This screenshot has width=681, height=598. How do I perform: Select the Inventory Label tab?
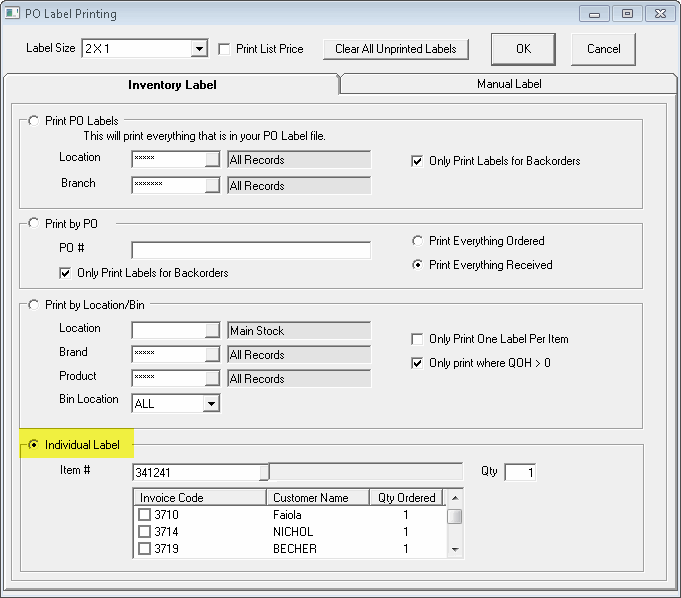[171, 85]
